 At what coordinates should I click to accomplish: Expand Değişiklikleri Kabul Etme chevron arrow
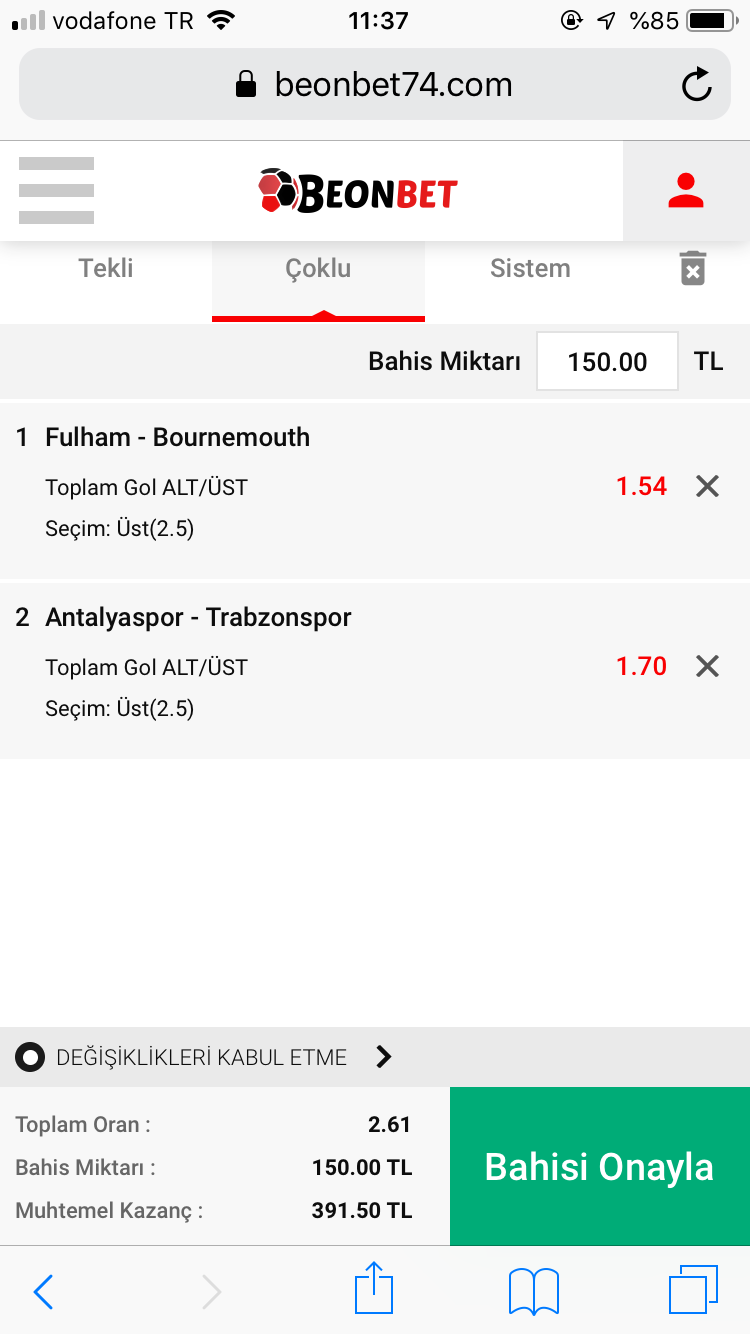pos(383,1057)
